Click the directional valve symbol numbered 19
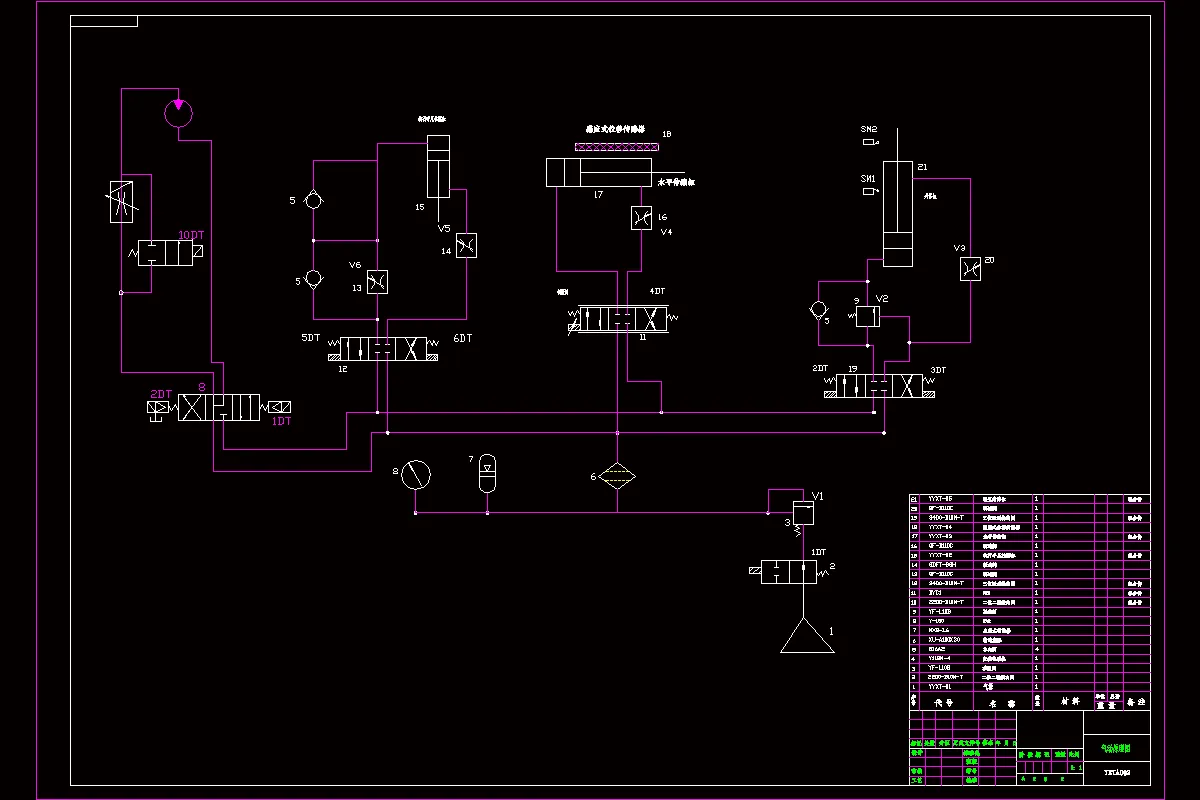 click(x=879, y=386)
